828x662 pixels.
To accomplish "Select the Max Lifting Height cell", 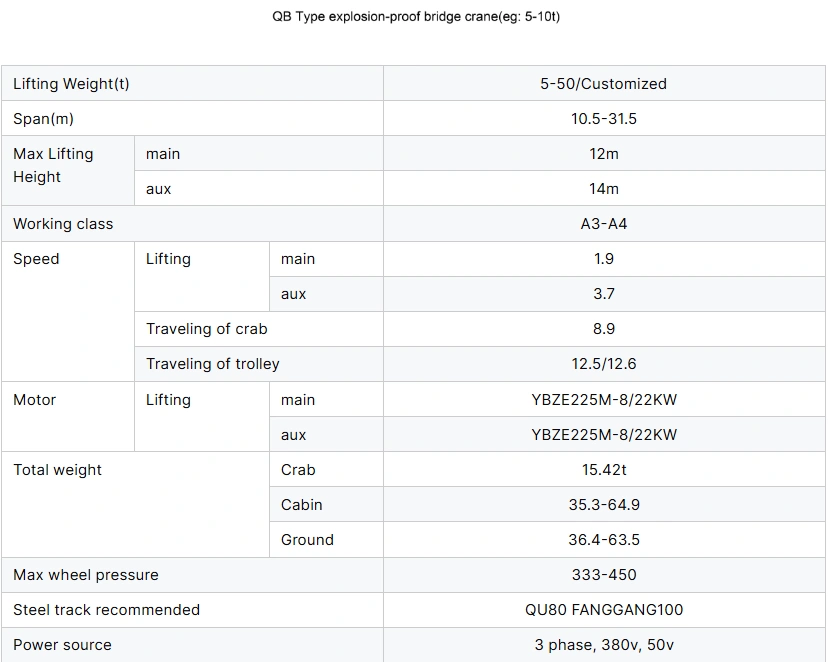I will coord(53,166).
